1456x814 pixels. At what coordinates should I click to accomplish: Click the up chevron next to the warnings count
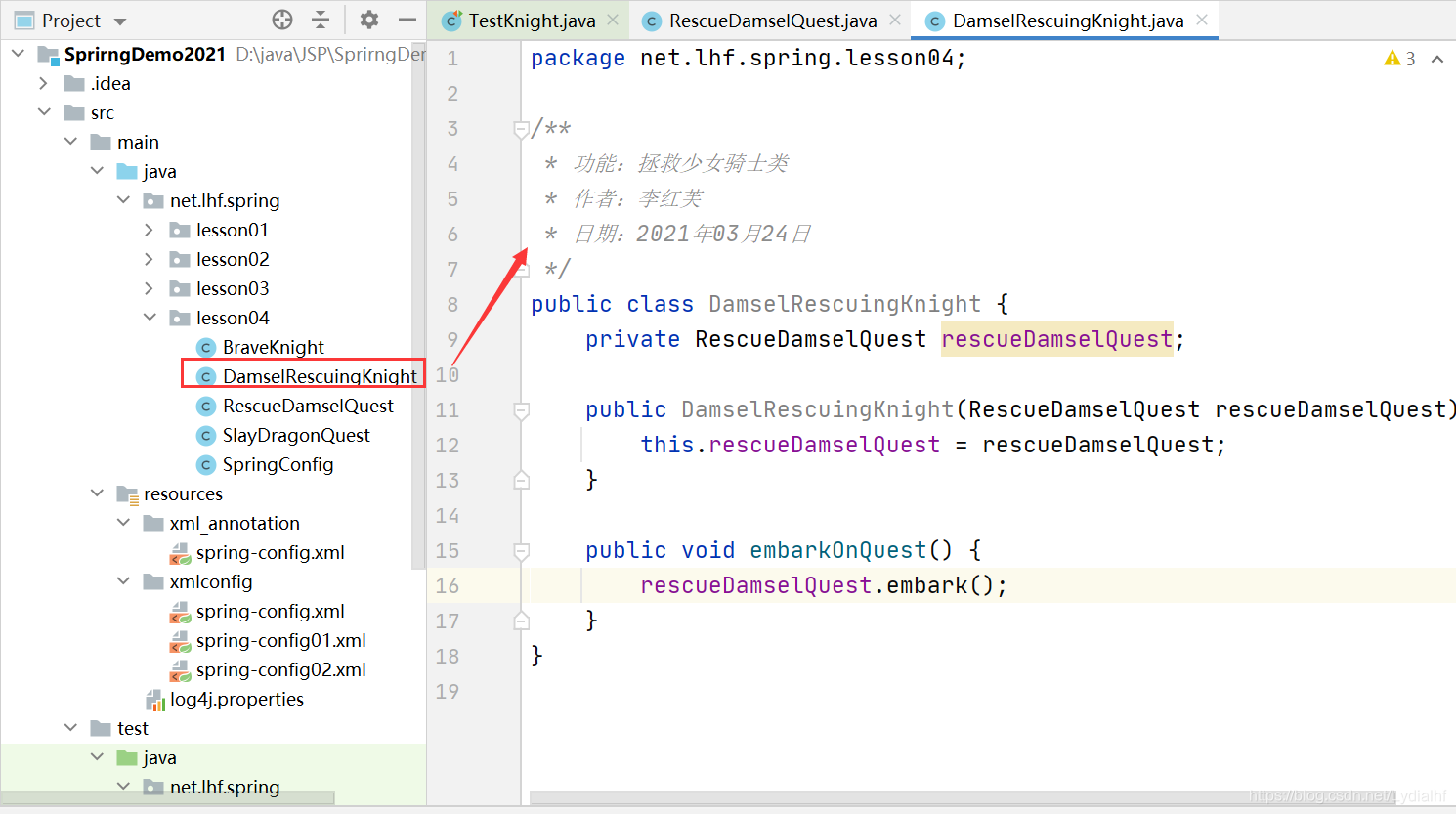[1437, 60]
